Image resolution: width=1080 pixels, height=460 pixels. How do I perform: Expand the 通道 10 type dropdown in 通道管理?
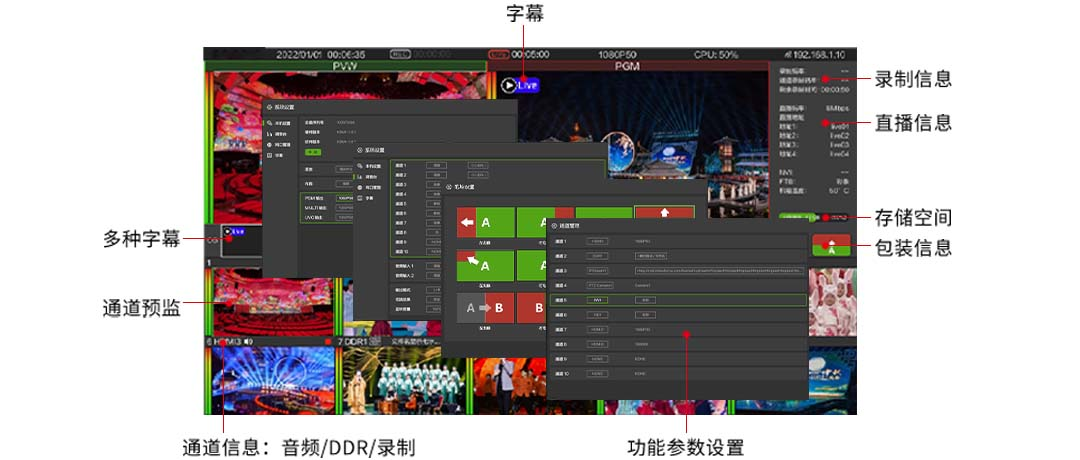tap(597, 373)
